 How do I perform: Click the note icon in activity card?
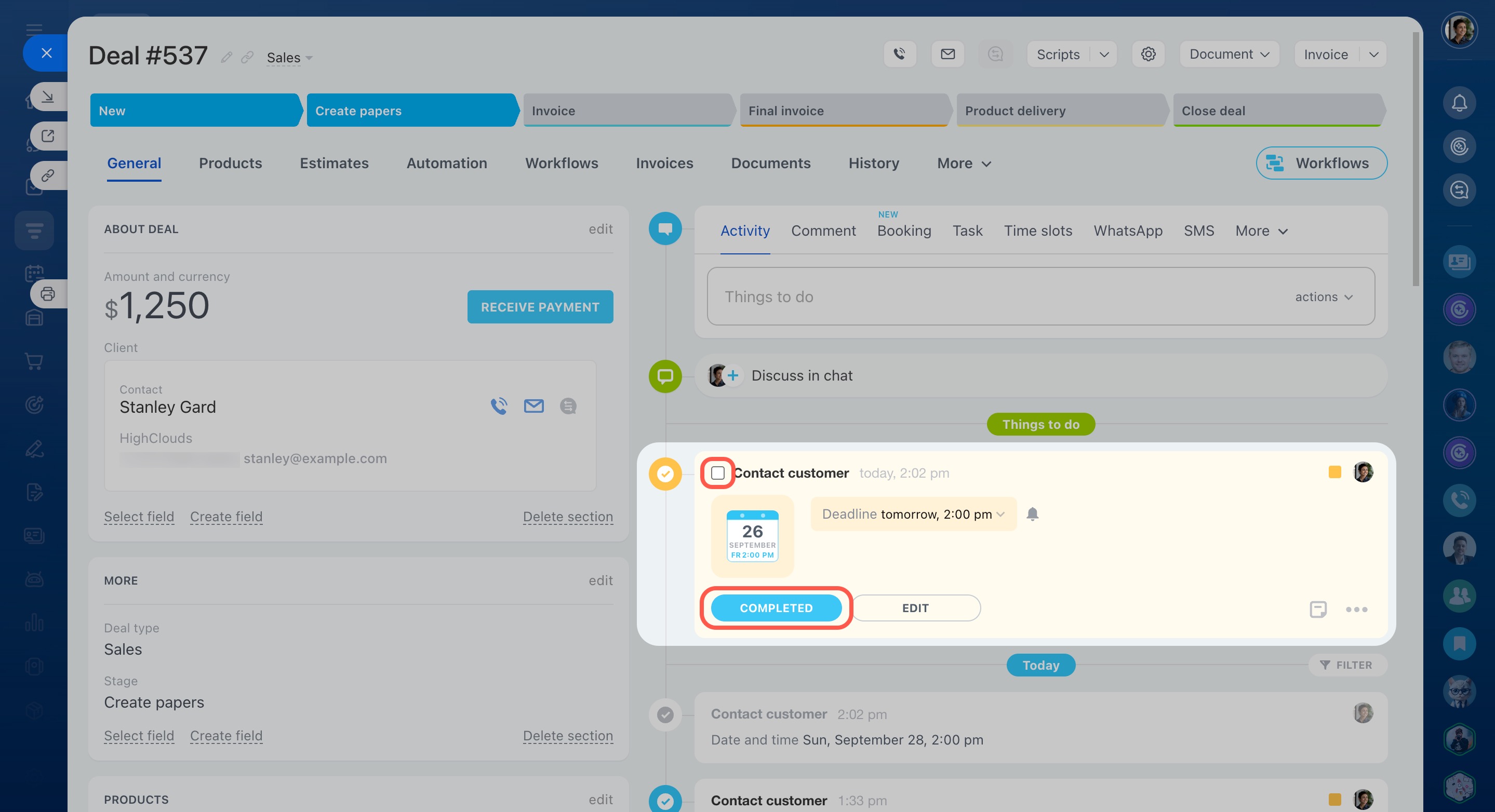[1317, 609]
